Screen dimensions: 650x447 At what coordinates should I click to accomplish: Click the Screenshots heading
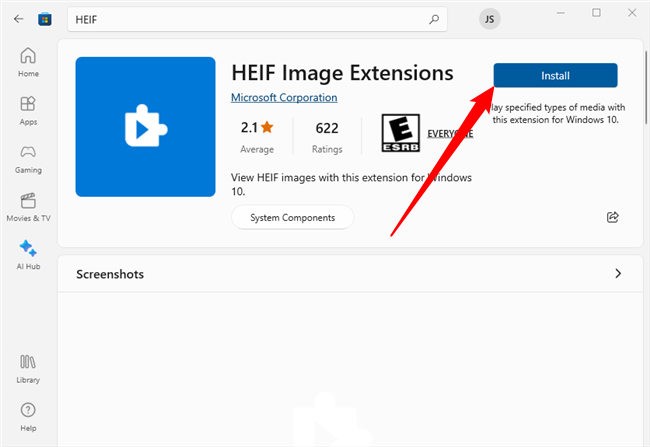pyautogui.click(x=110, y=274)
